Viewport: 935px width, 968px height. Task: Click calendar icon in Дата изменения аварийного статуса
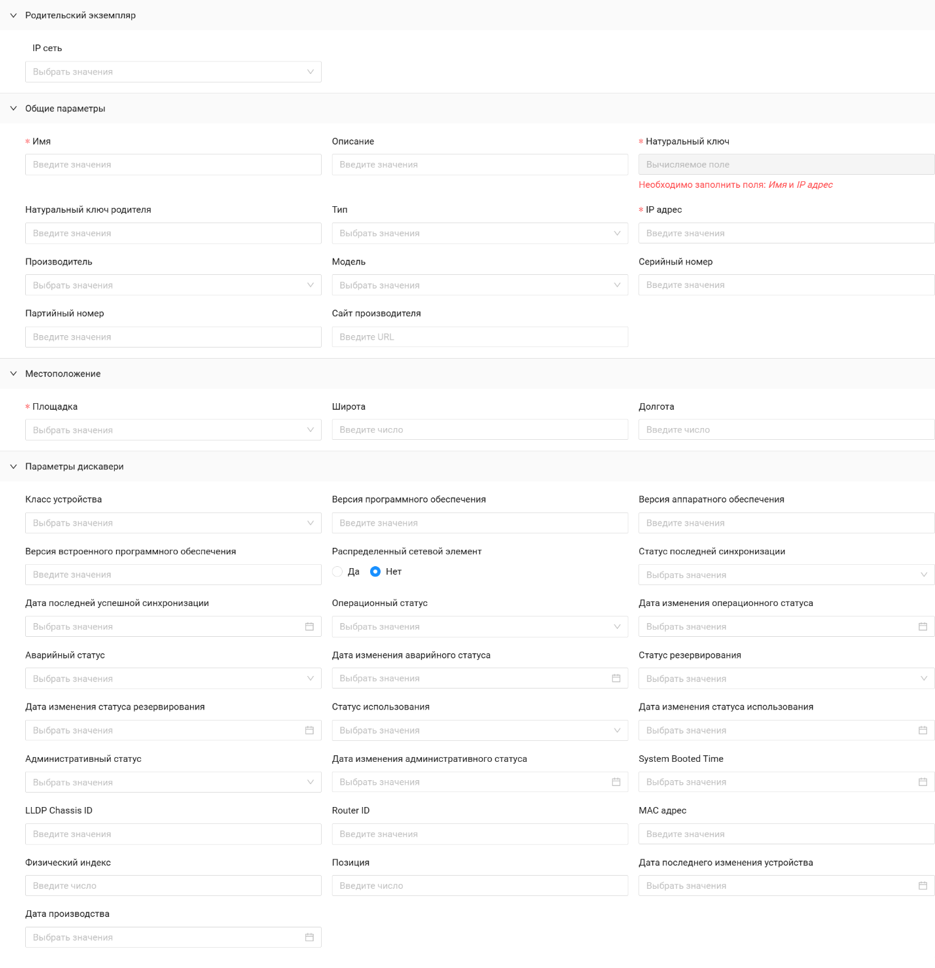point(616,679)
